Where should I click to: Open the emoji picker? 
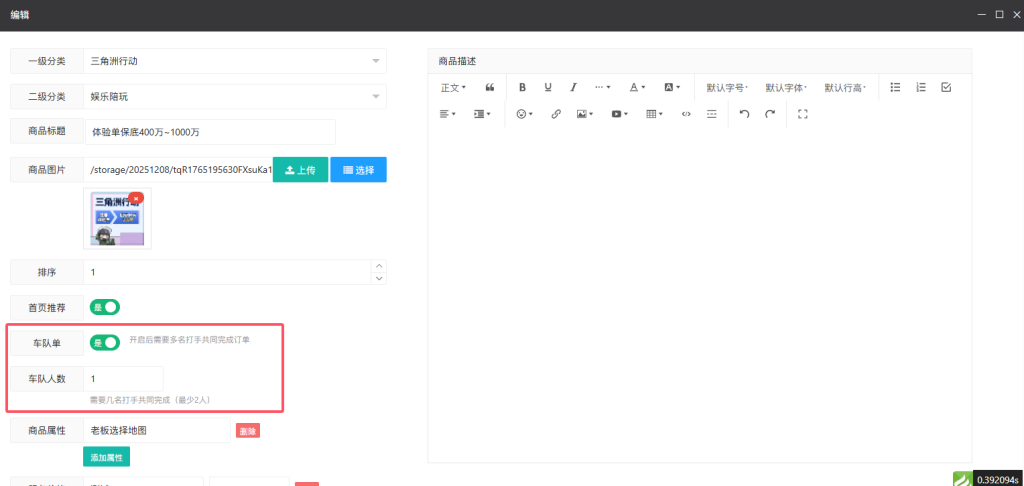(524, 114)
